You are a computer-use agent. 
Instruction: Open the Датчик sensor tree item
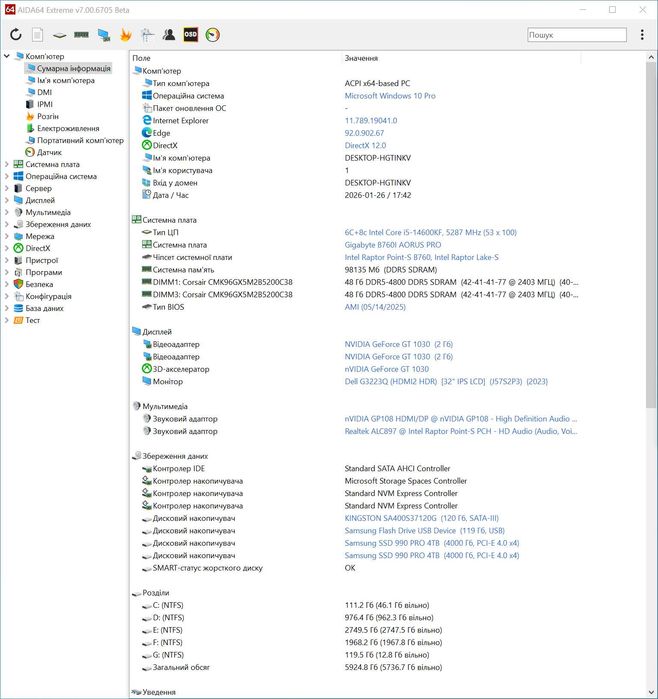point(44,152)
